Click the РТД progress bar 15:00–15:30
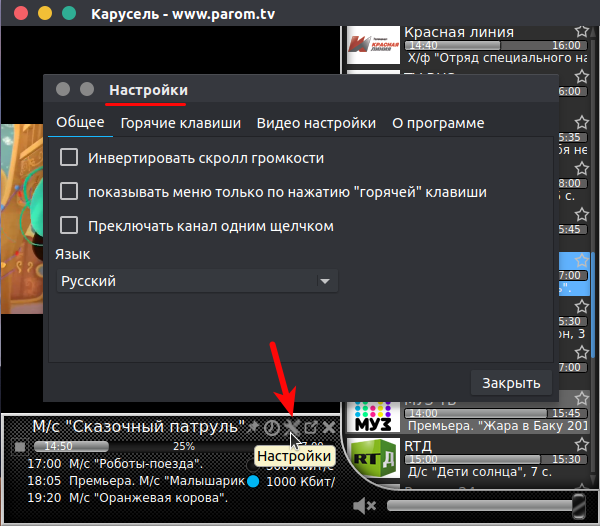The width and height of the screenshot is (600, 526). (x=496, y=459)
